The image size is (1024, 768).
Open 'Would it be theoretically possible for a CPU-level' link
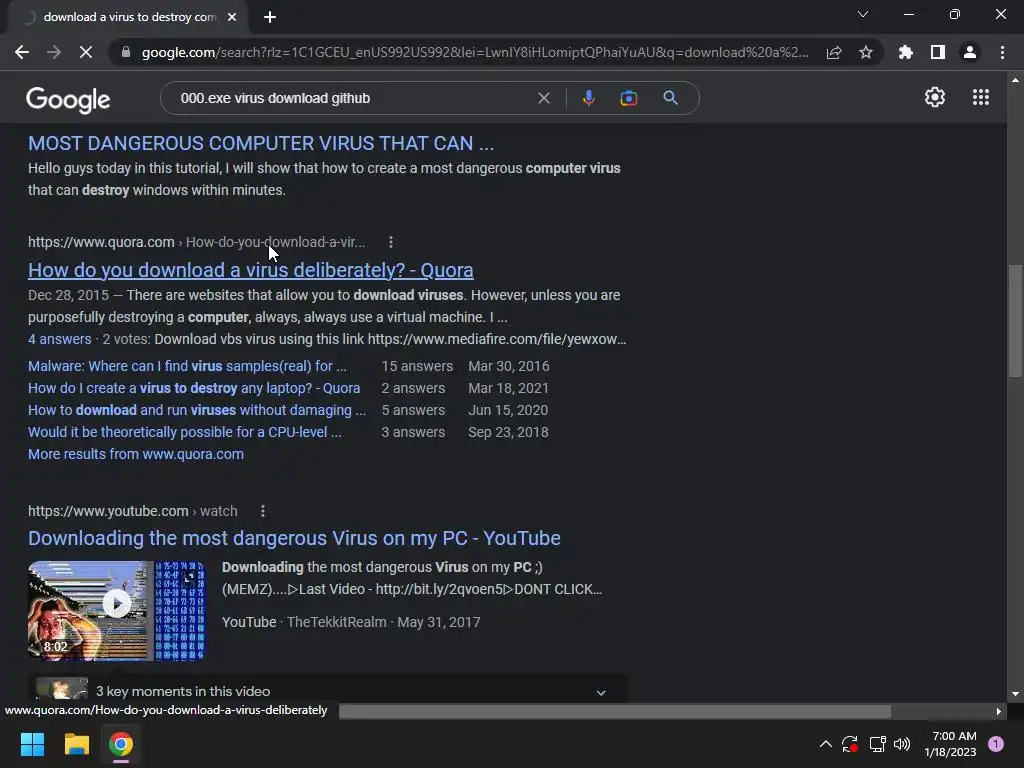coord(185,432)
